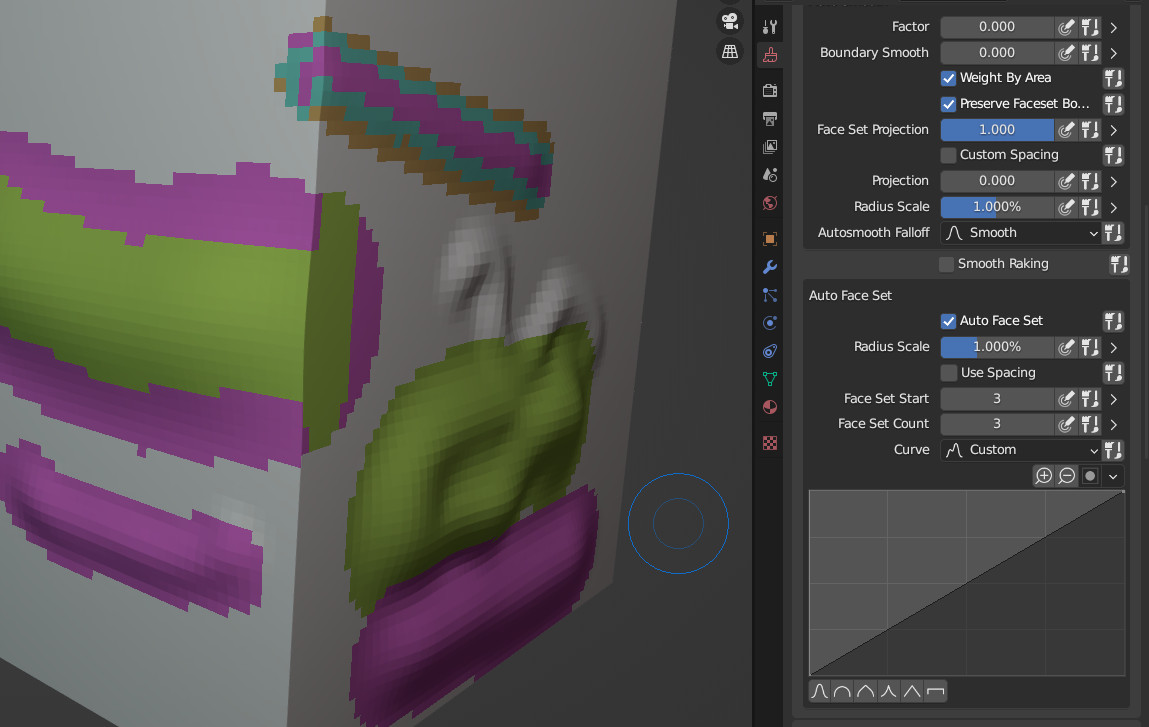Open Curve Custom dropdown
Image resolution: width=1149 pixels, height=727 pixels.
(1021, 450)
